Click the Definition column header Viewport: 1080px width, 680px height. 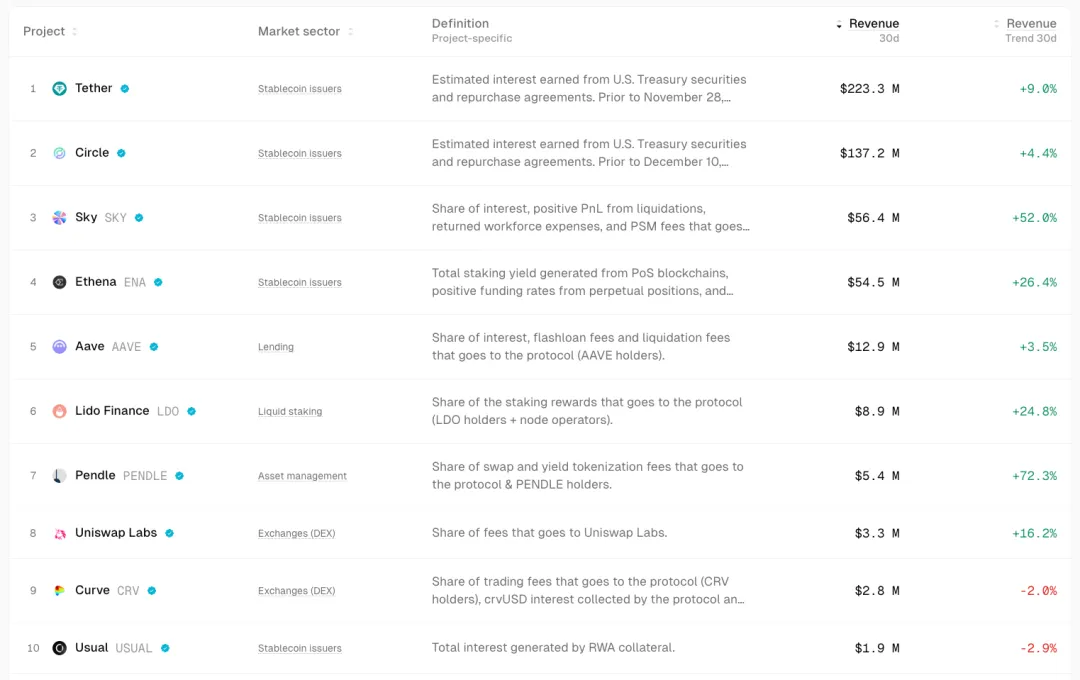point(460,24)
